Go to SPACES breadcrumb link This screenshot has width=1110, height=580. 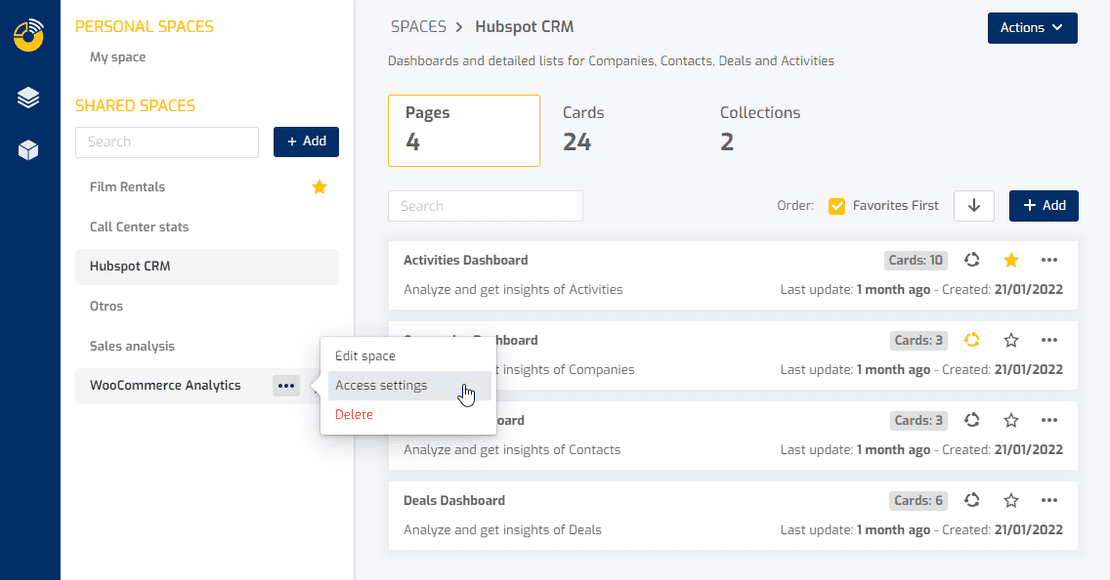(x=418, y=27)
